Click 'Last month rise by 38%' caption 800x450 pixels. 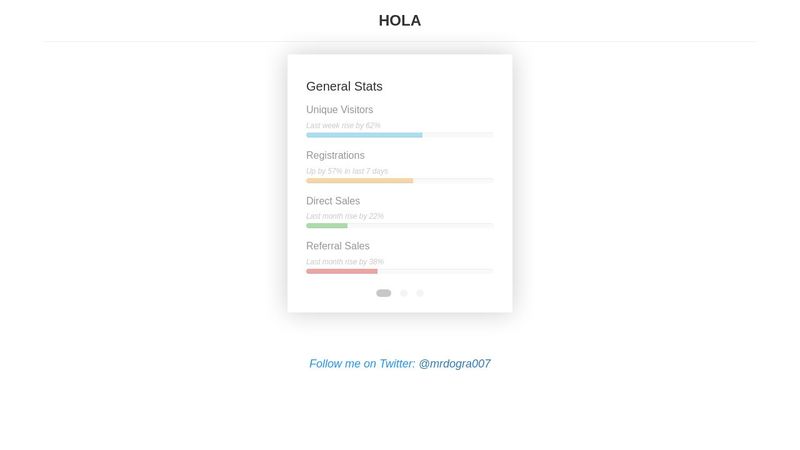pos(345,262)
